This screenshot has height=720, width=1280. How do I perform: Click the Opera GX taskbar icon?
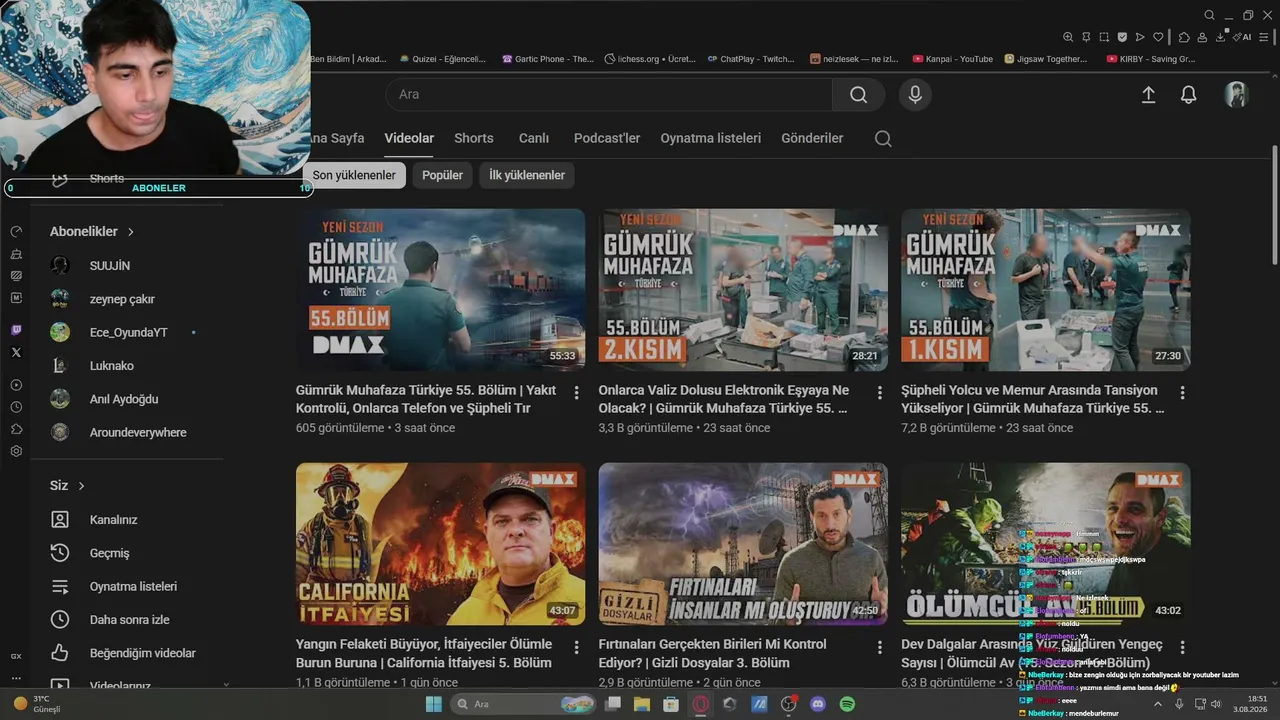click(700, 704)
